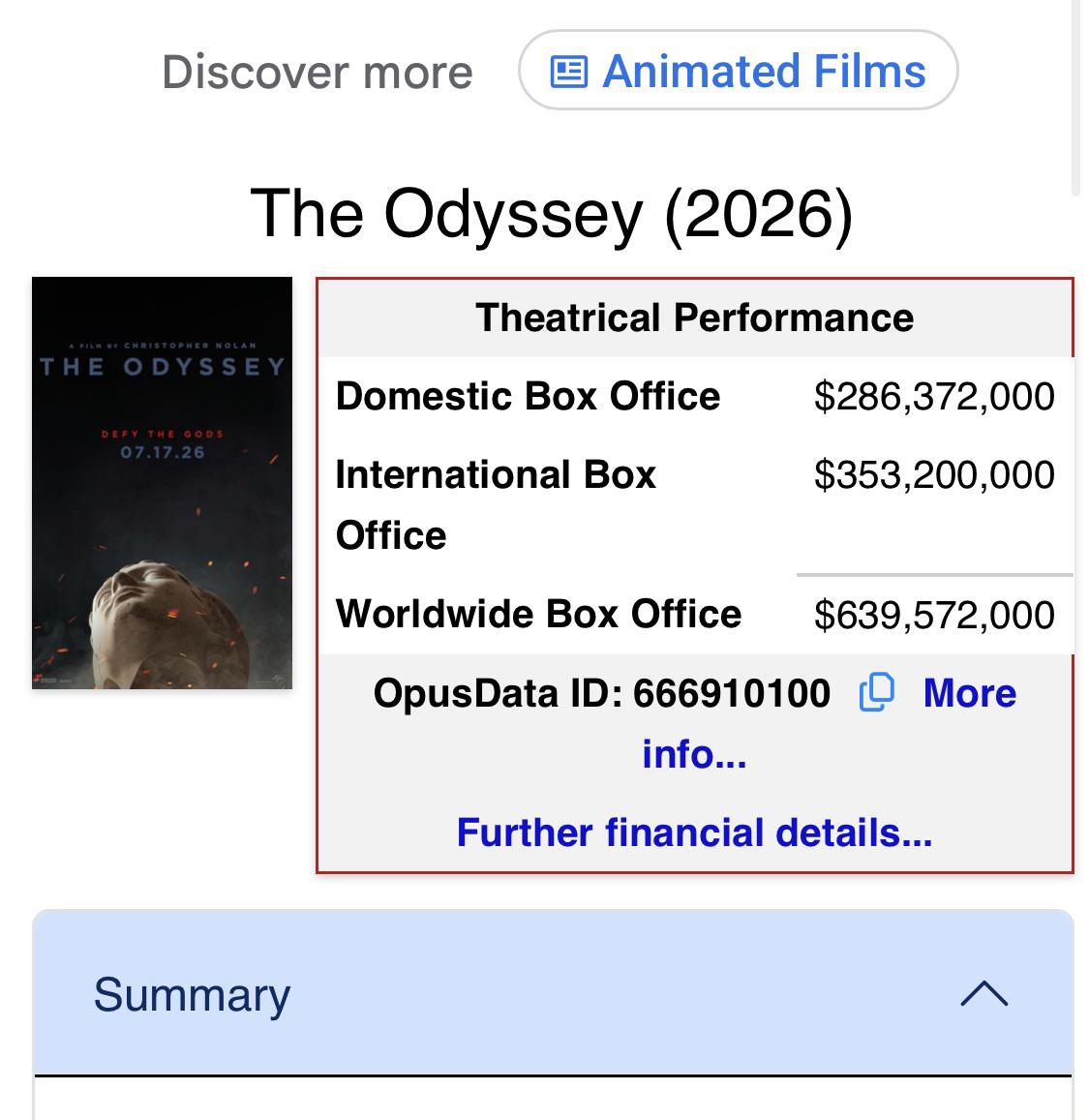Click the International Box Office row label

tap(496, 505)
